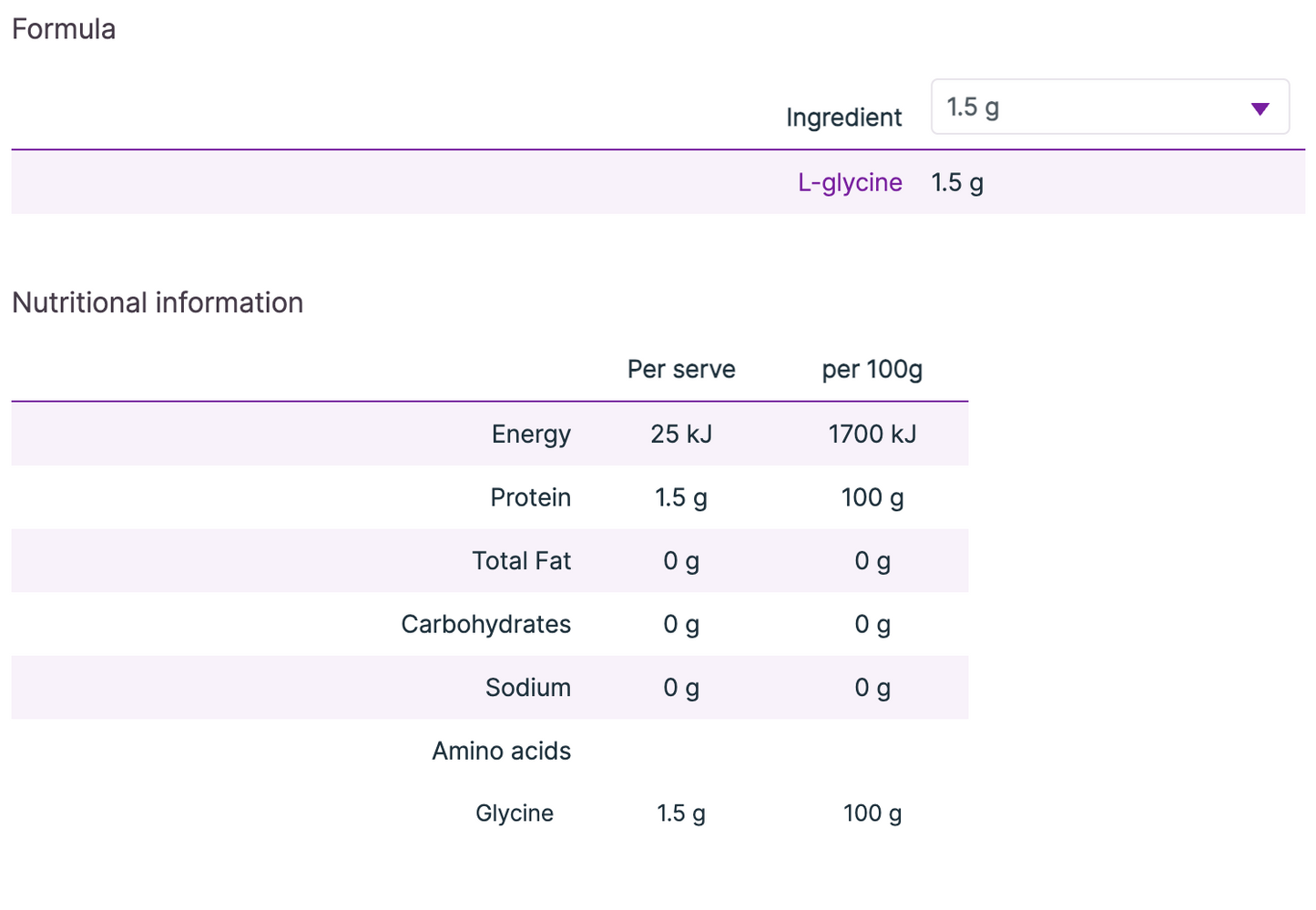The height and width of the screenshot is (910, 1316).
Task: Click the purple dropdown arrow icon
Action: (x=1260, y=109)
